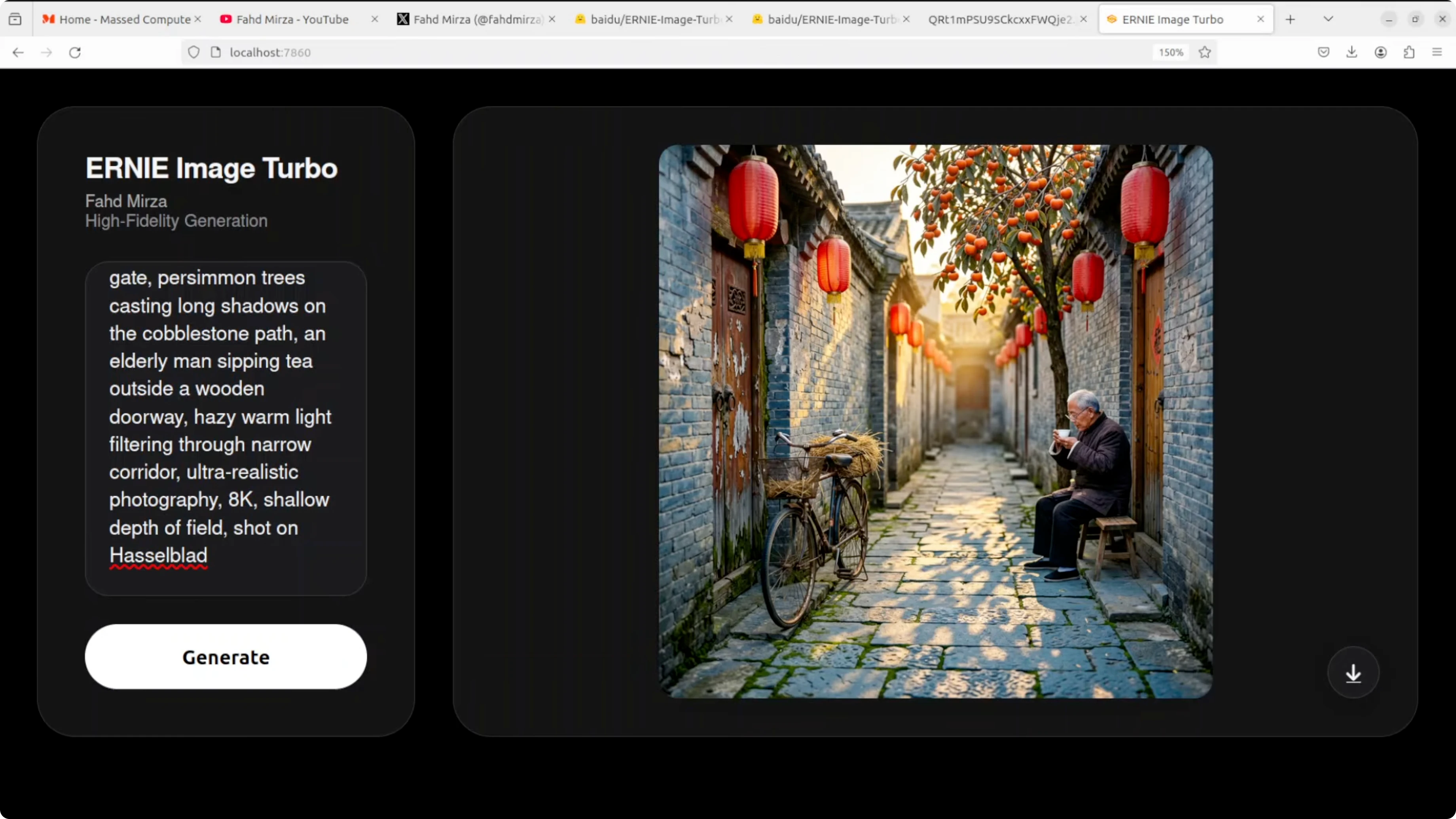This screenshot has height=819, width=1456.
Task: Open the extensions puzzle icon
Action: coord(1409,53)
